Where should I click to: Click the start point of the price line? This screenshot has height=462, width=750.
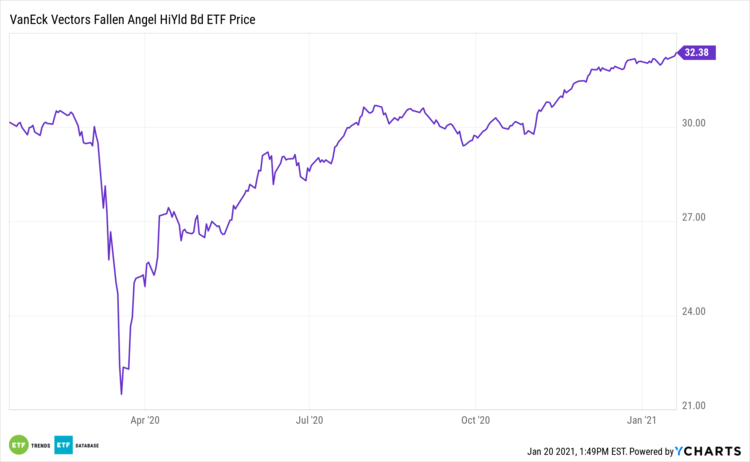coord(9,122)
